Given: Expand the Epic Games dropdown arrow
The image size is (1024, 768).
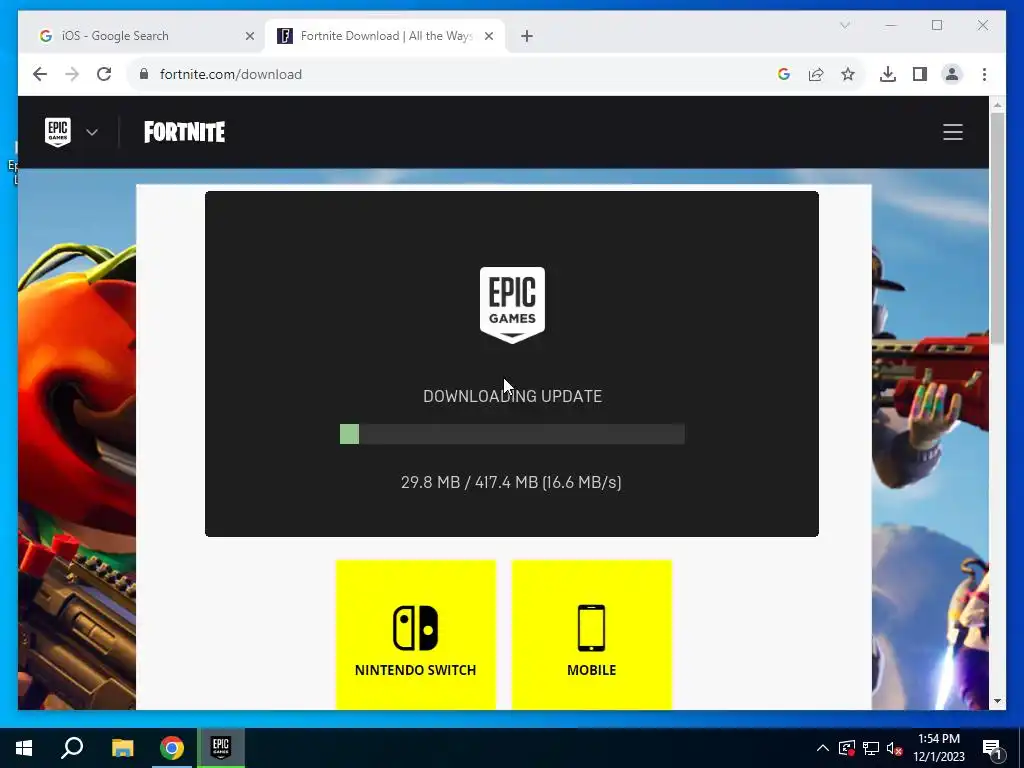Looking at the screenshot, I should [92, 133].
